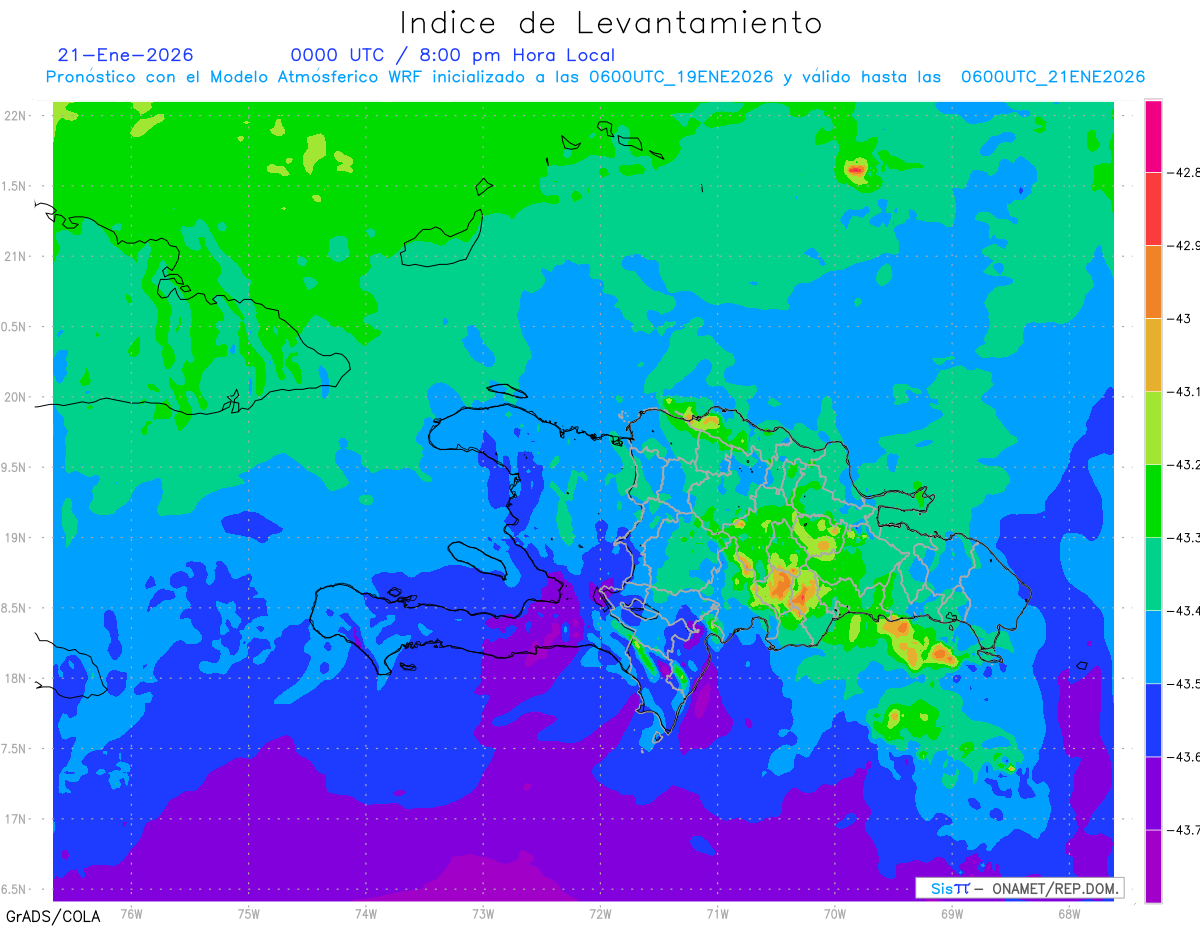
Task: Click the WRF forecast description line
Action: 595,77
